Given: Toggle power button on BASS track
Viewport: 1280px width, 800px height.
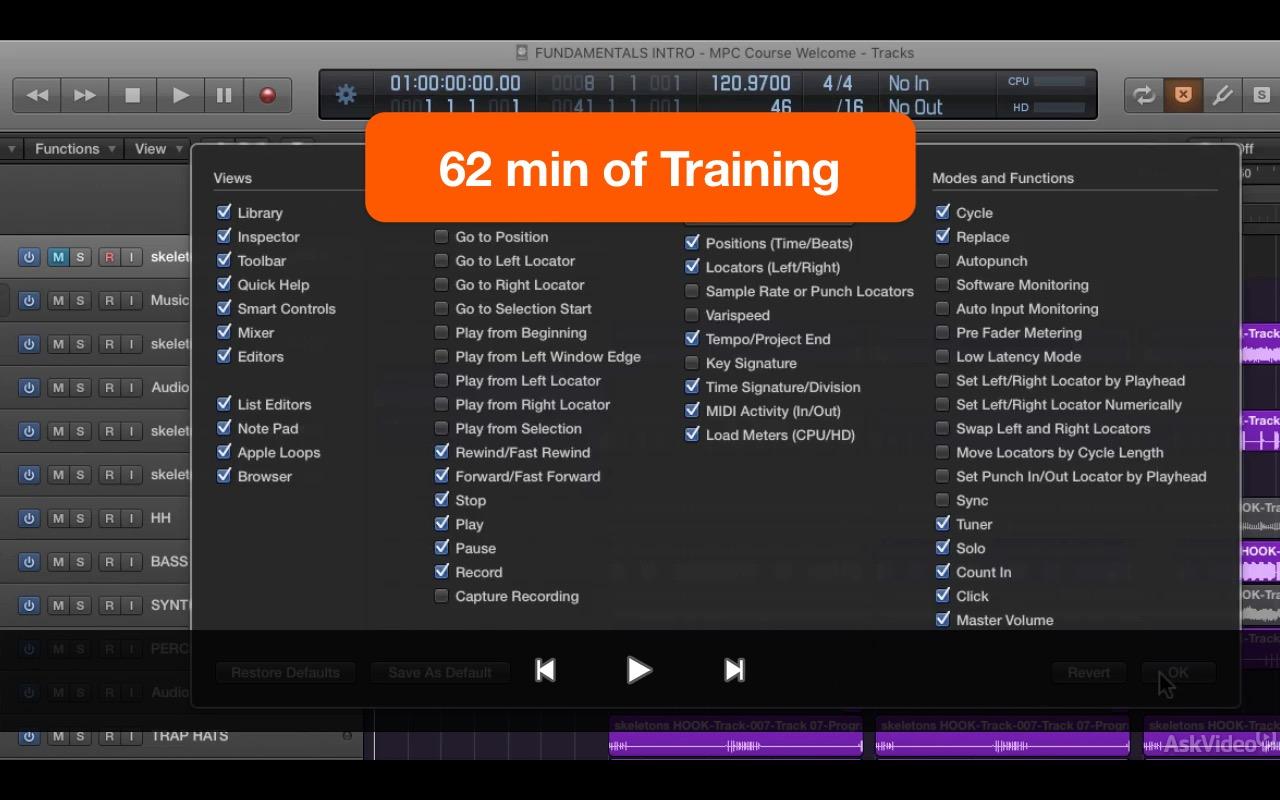Looking at the screenshot, I should pos(29,562).
